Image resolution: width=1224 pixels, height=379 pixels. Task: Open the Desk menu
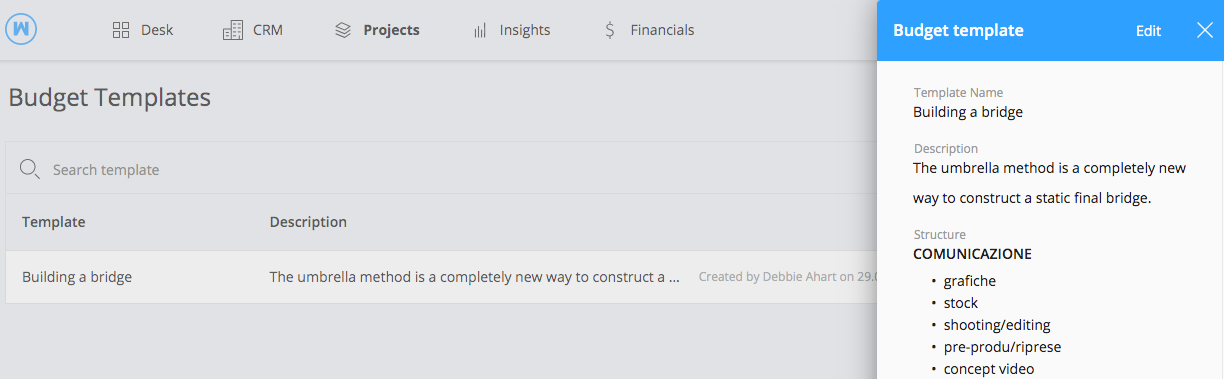coord(143,30)
